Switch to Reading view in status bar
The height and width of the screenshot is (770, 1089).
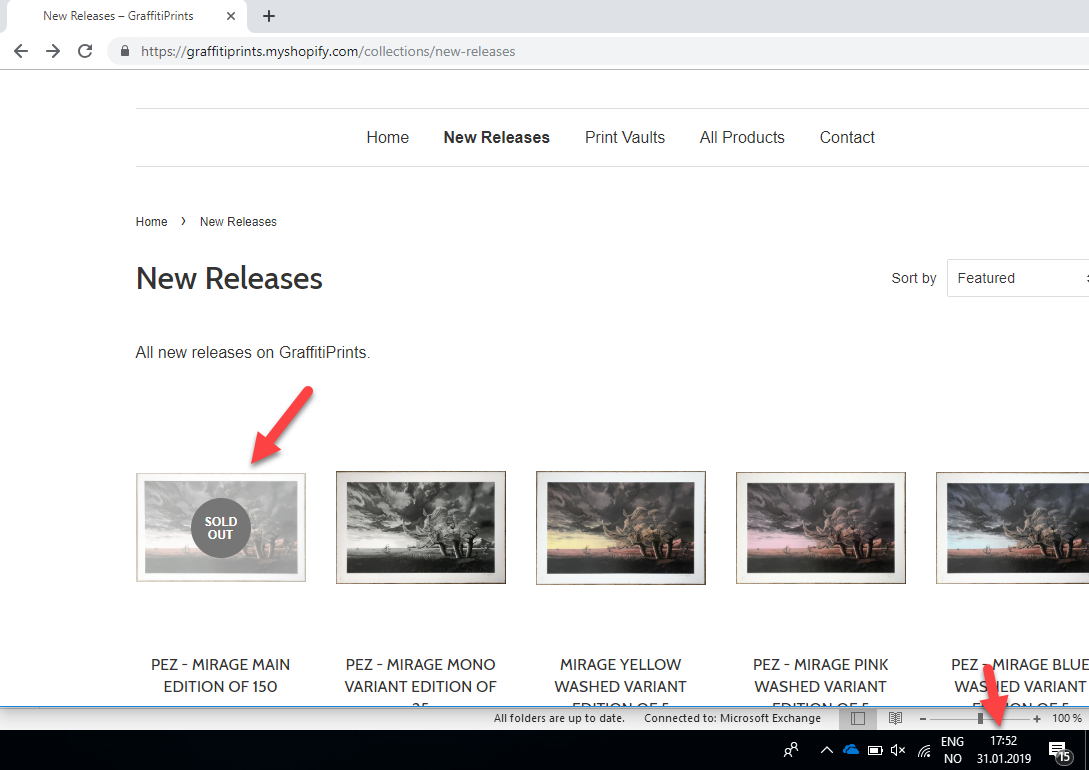pyautogui.click(x=895, y=718)
